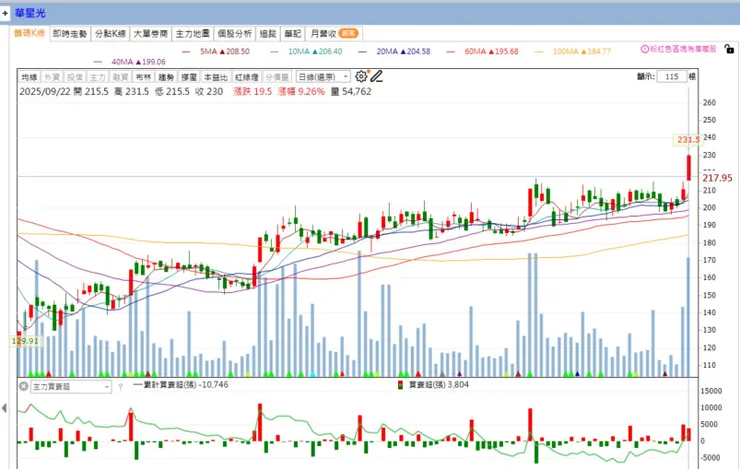The height and width of the screenshot is (469, 740).
Task: Toggle the 外資 overlay button
Action: click(x=52, y=77)
